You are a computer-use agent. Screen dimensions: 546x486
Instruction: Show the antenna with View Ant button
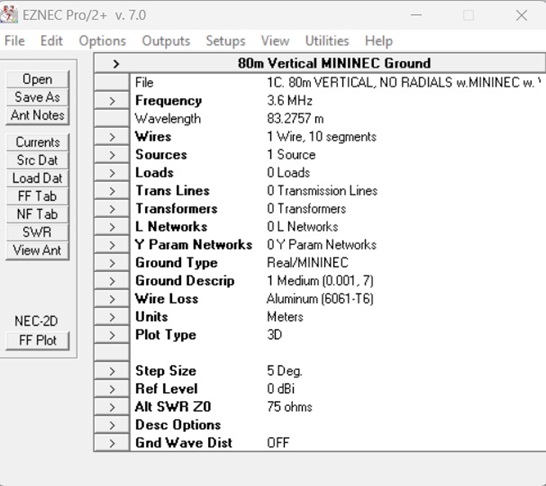pyautogui.click(x=38, y=250)
